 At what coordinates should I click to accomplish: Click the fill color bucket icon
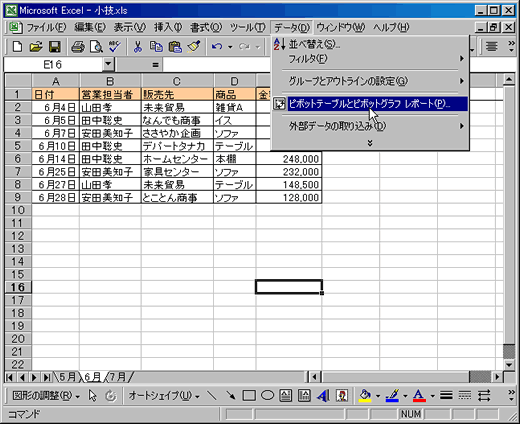point(365,396)
